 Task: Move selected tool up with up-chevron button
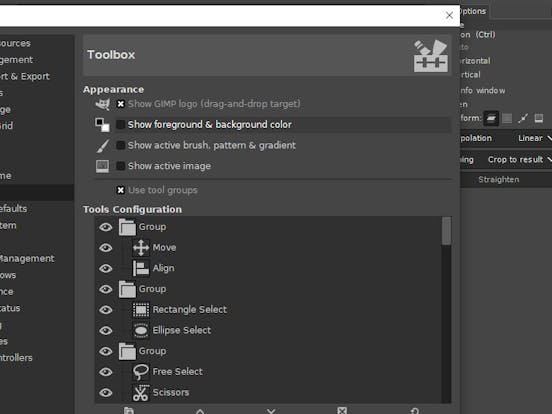pyautogui.click(x=200, y=410)
